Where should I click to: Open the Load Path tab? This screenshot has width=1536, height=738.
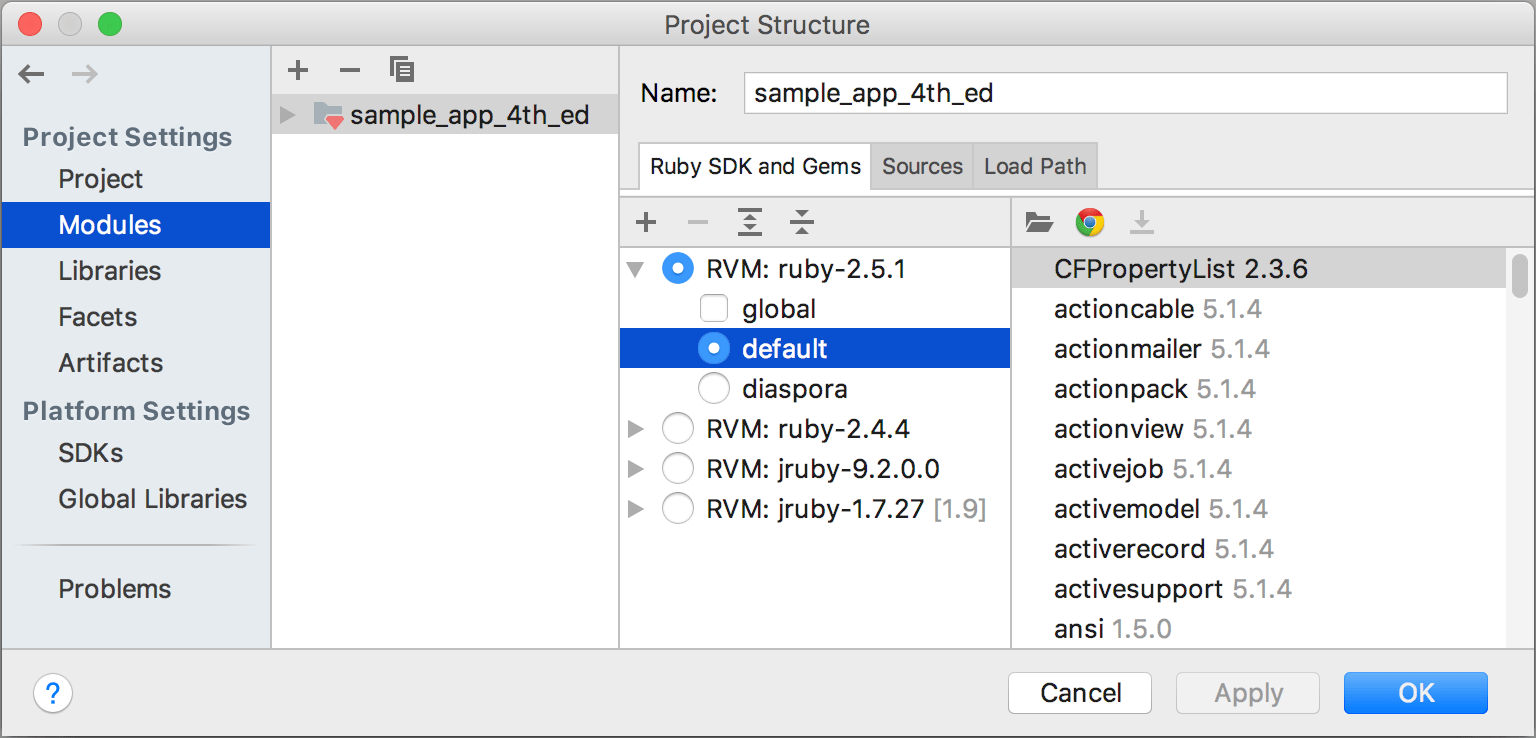tap(1034, 166)
